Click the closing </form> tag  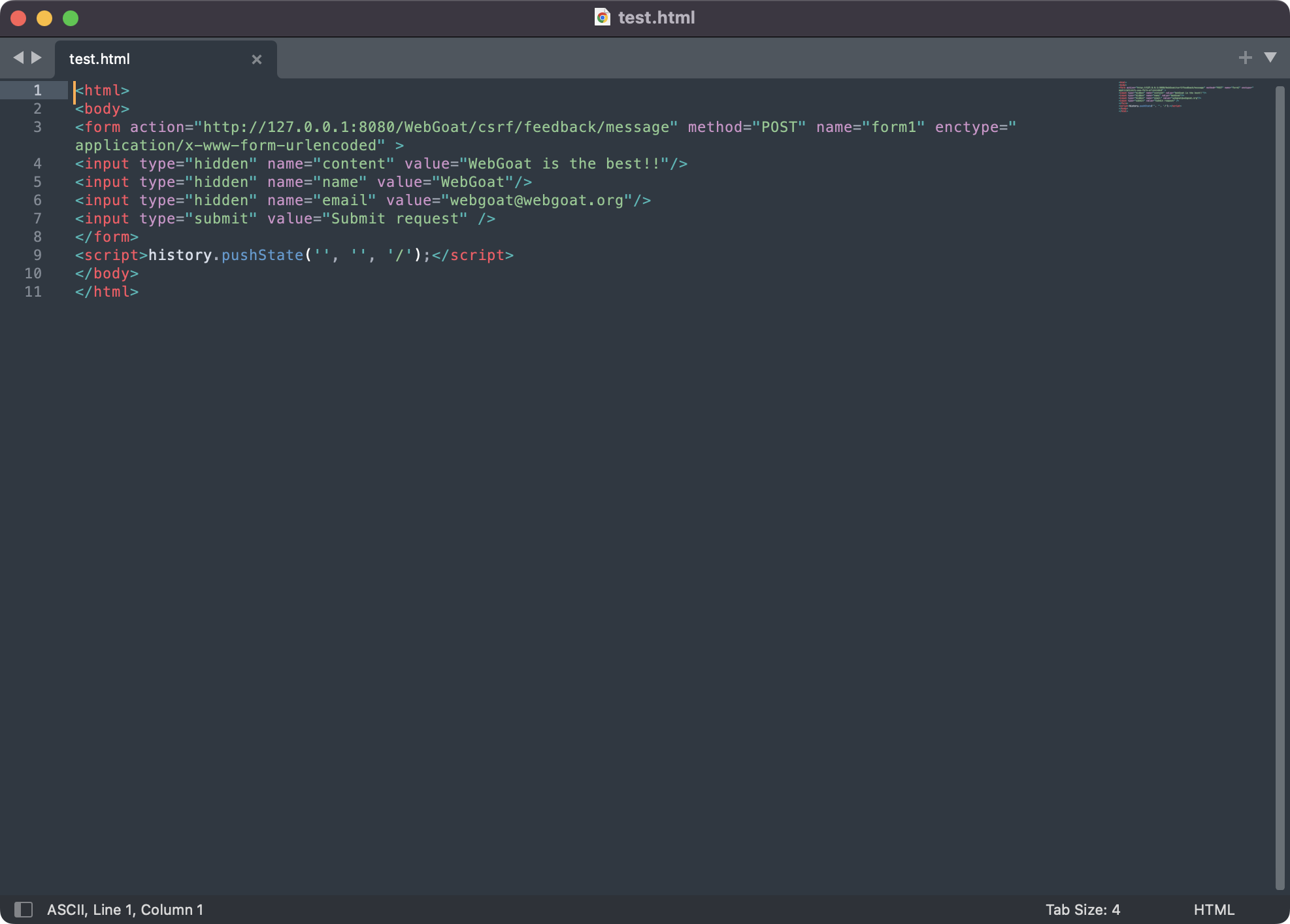107,237
